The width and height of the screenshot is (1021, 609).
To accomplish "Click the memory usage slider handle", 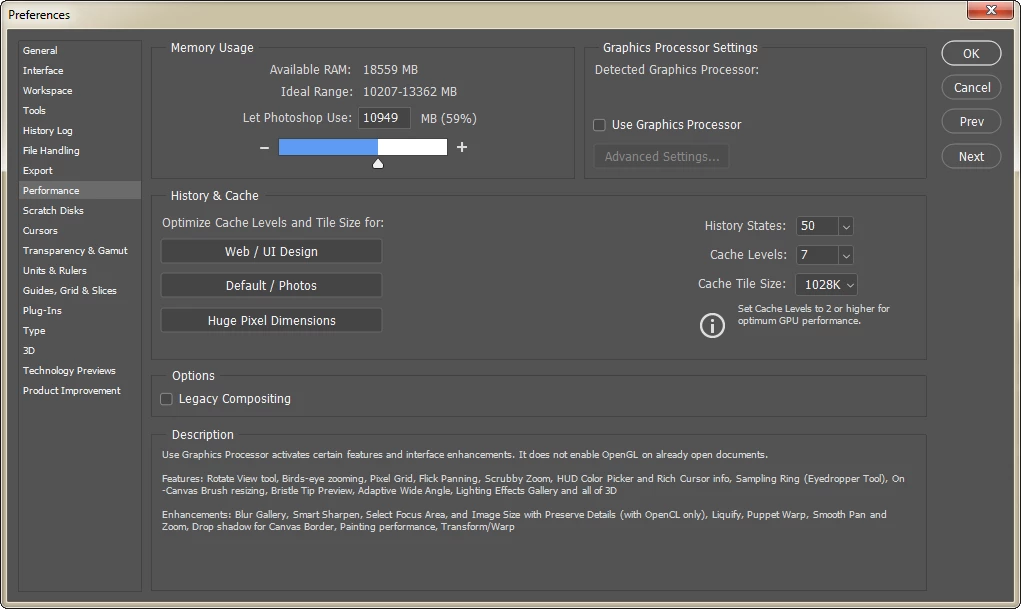I will pyautogui.click(x=378, y=163).
